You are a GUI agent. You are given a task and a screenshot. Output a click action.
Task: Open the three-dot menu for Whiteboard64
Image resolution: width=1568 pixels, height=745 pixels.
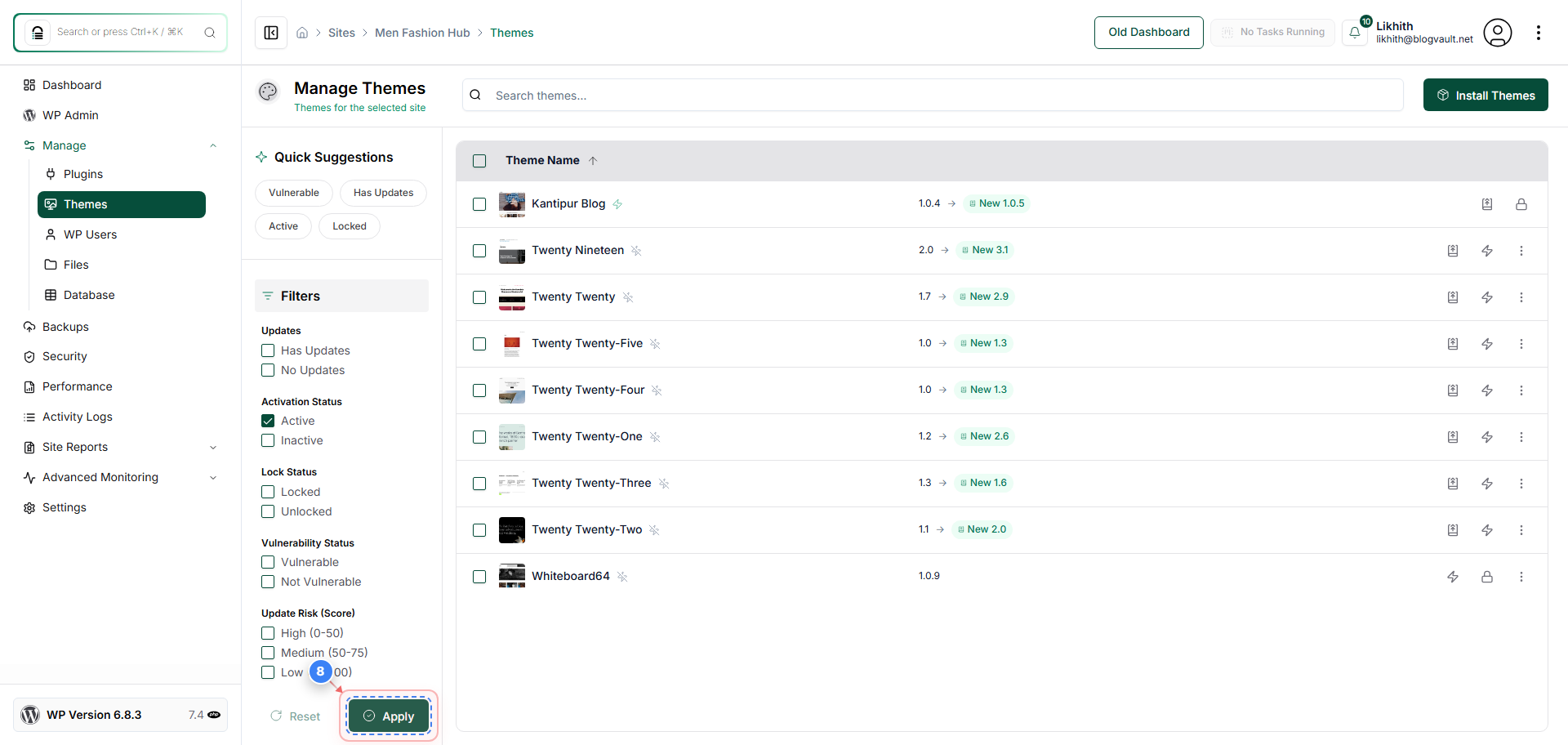[x=1521, y=577]
